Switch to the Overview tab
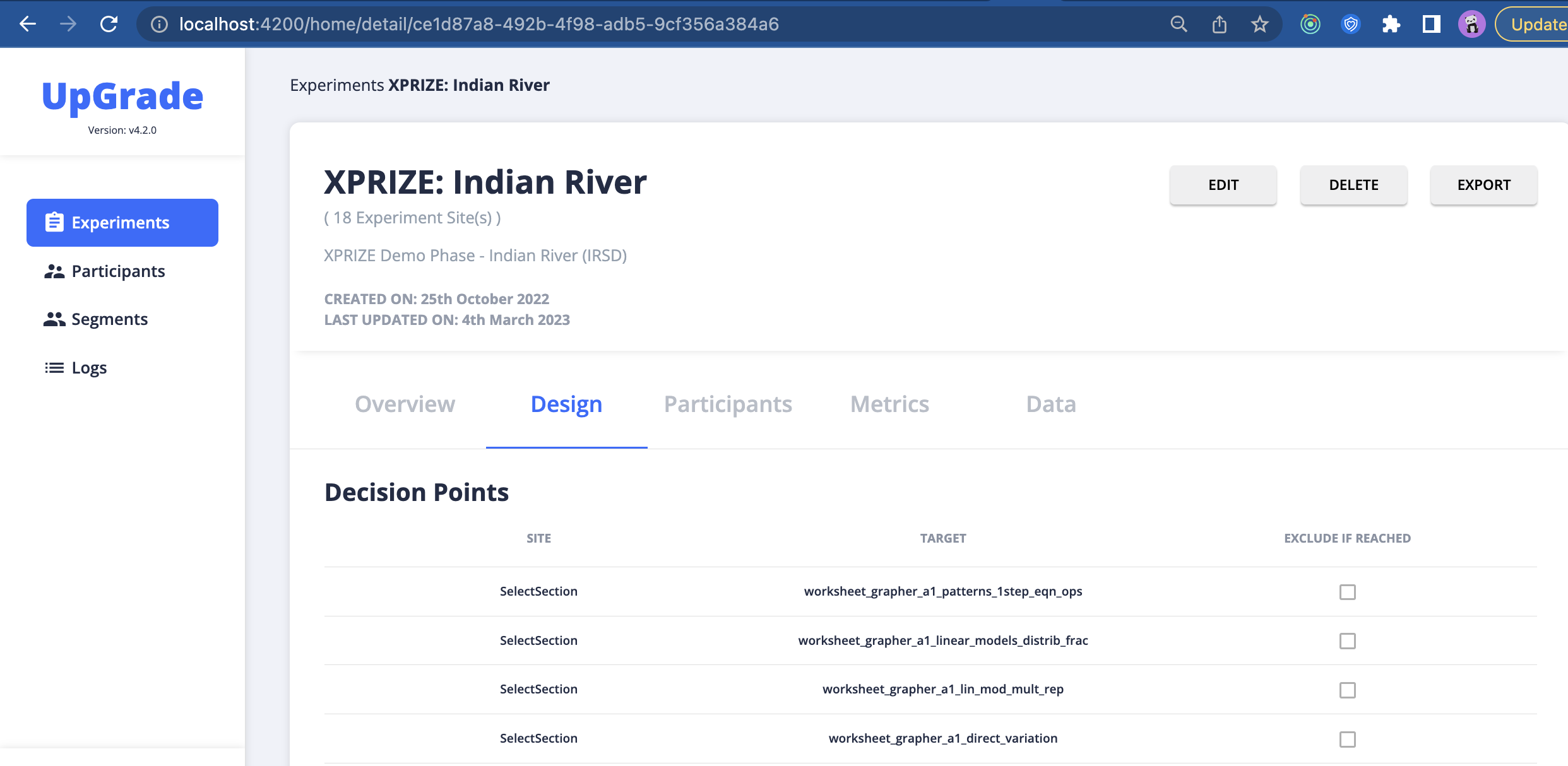 405,404
